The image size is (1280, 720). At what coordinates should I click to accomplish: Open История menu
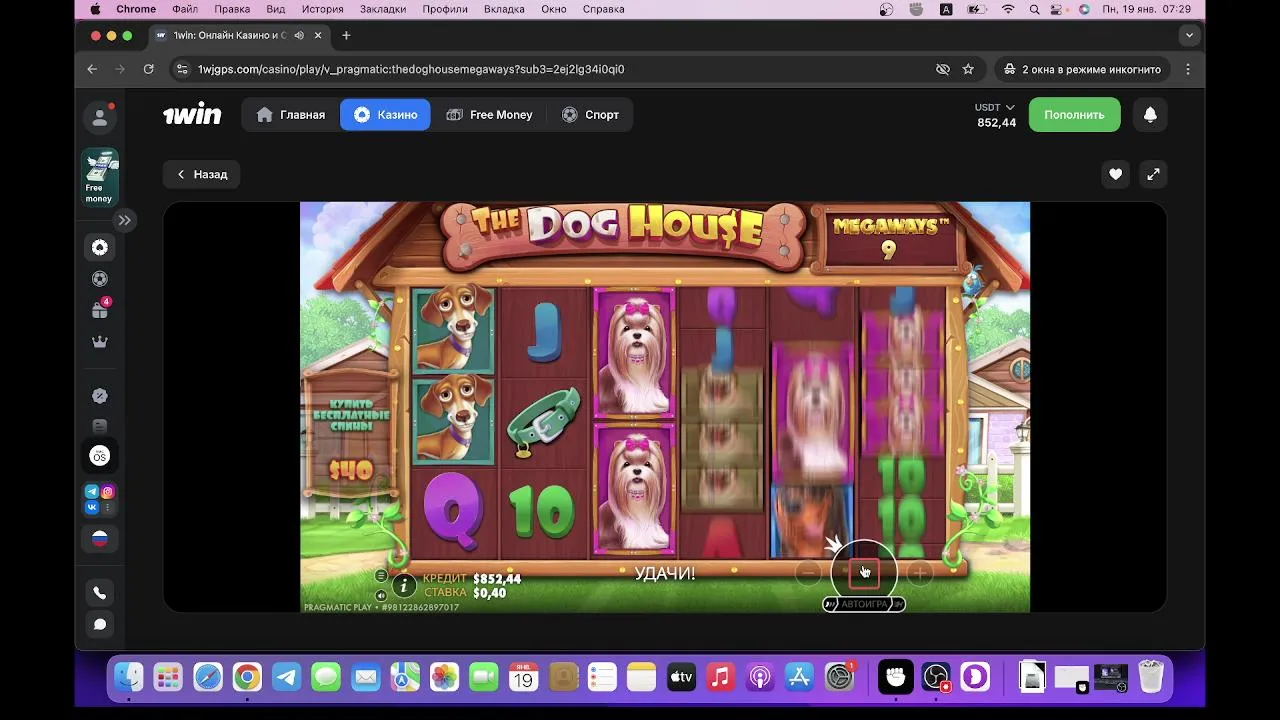323,9
